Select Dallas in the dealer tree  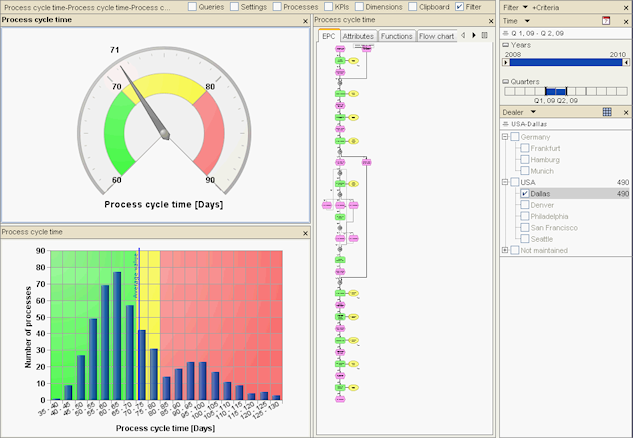(x=540, y=194)
